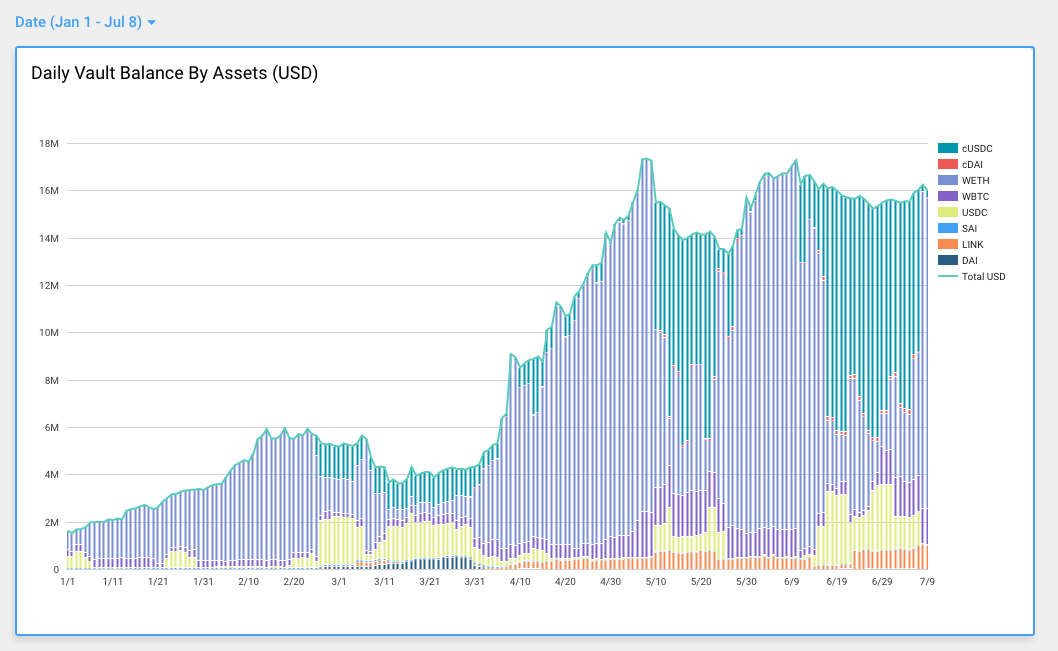Click the Total USD line legend marker
1058x651 pixels.
(947, 276)
